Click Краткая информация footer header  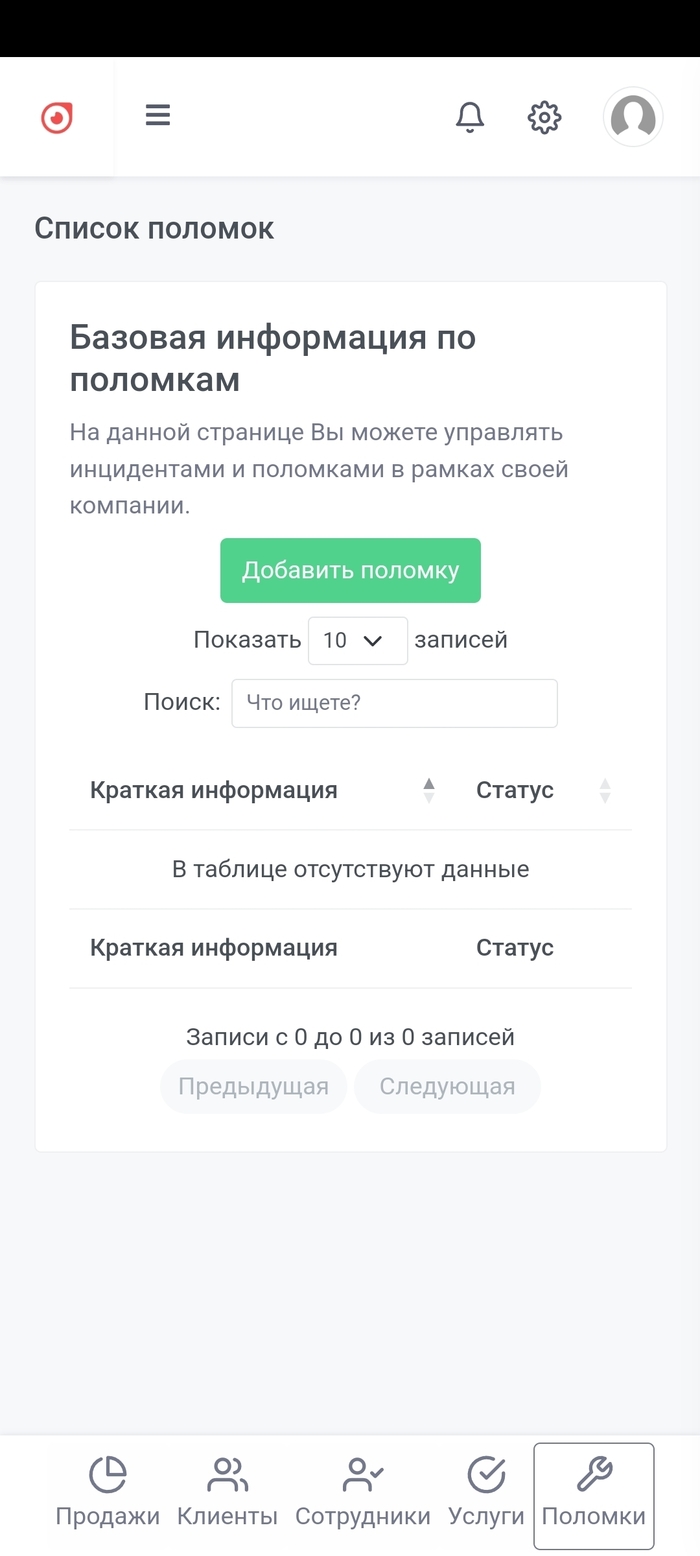(x=214, y=948)
